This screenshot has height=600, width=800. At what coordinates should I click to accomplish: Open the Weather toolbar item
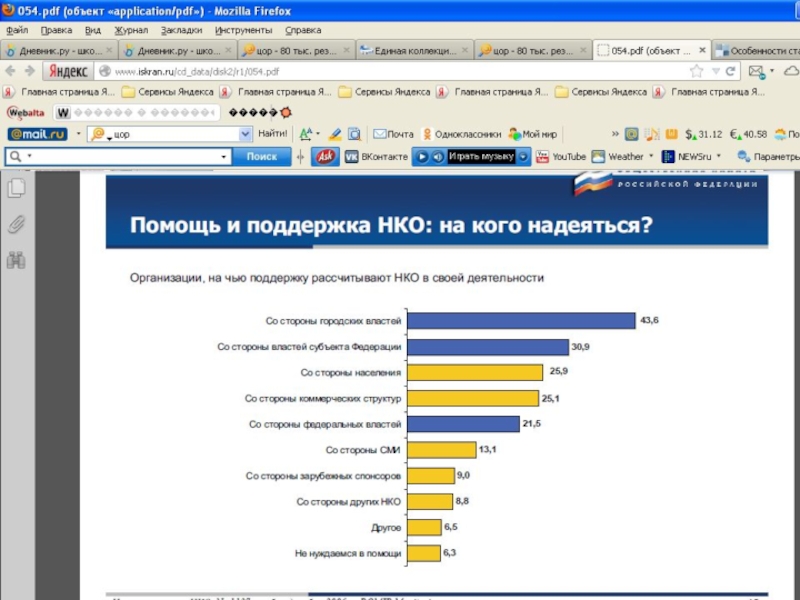[x=618, y=157]
